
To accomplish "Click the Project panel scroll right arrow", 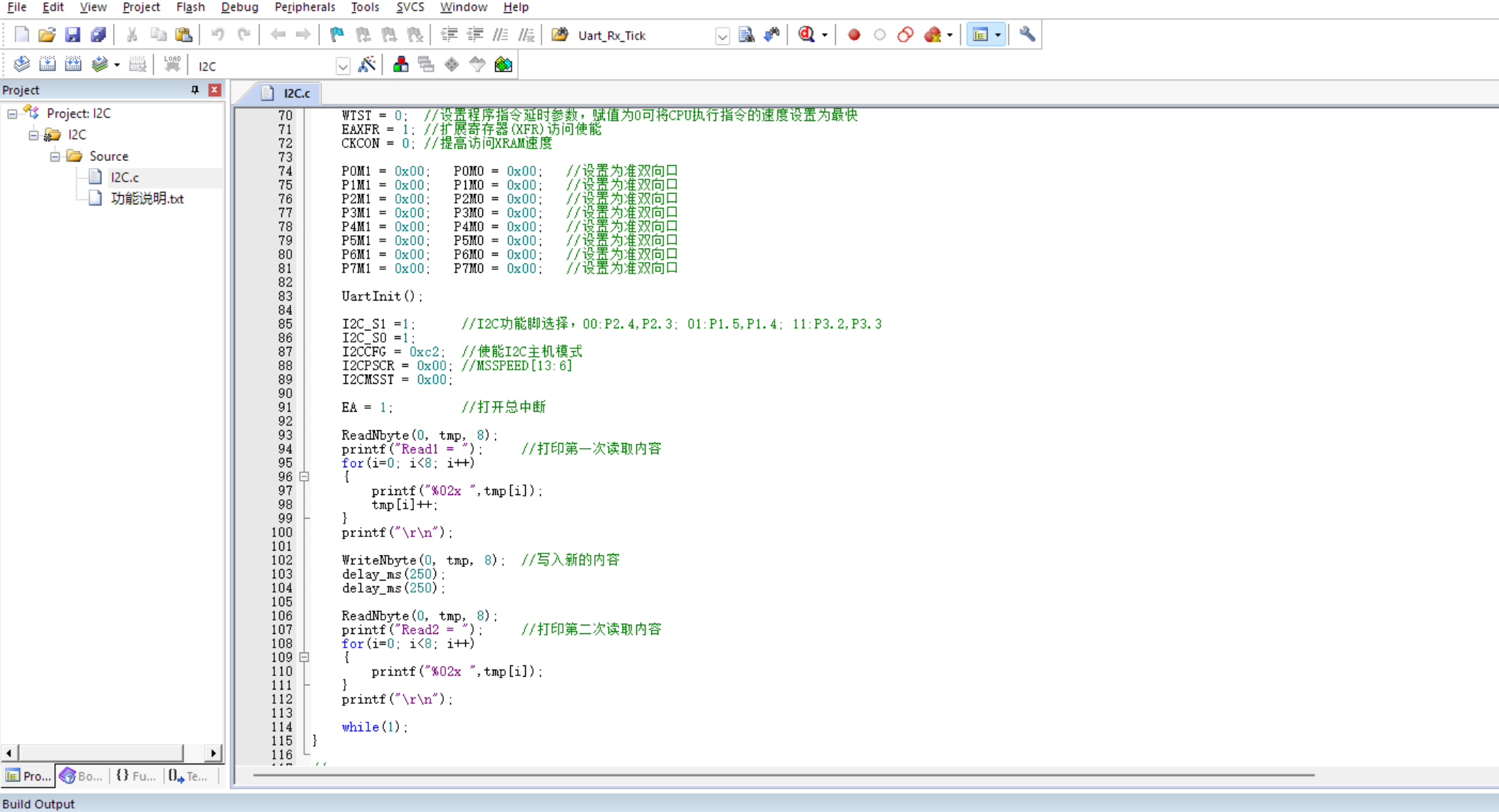I will pyautogui.click(x=213, y=753).
